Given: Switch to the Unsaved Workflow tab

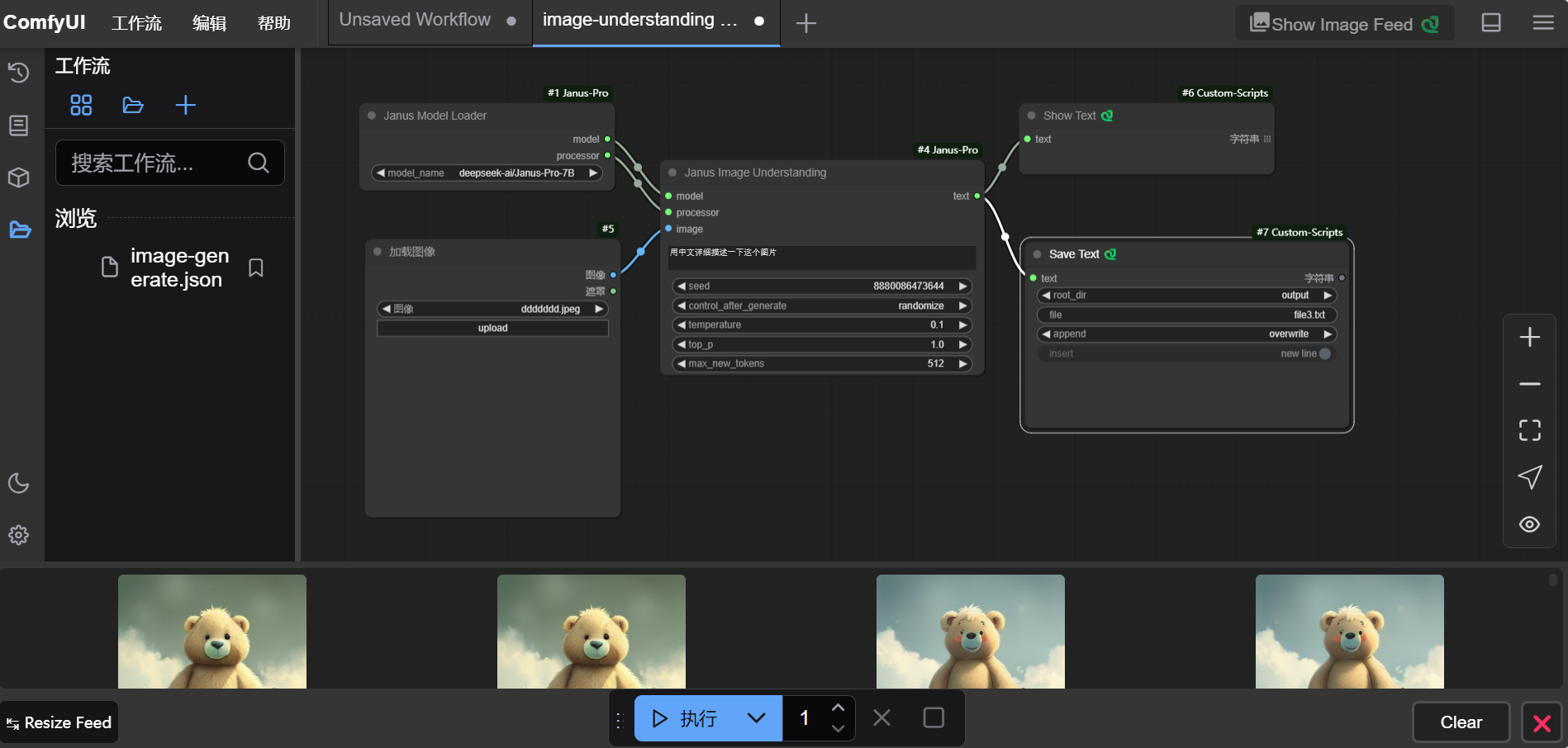Looking at the screenshot, I should pos(415,20).
